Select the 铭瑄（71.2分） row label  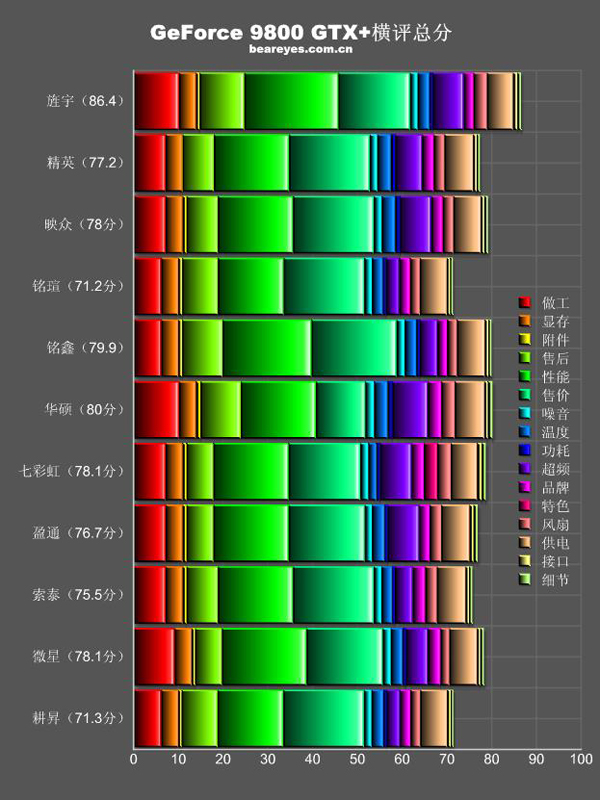[79, 286]
